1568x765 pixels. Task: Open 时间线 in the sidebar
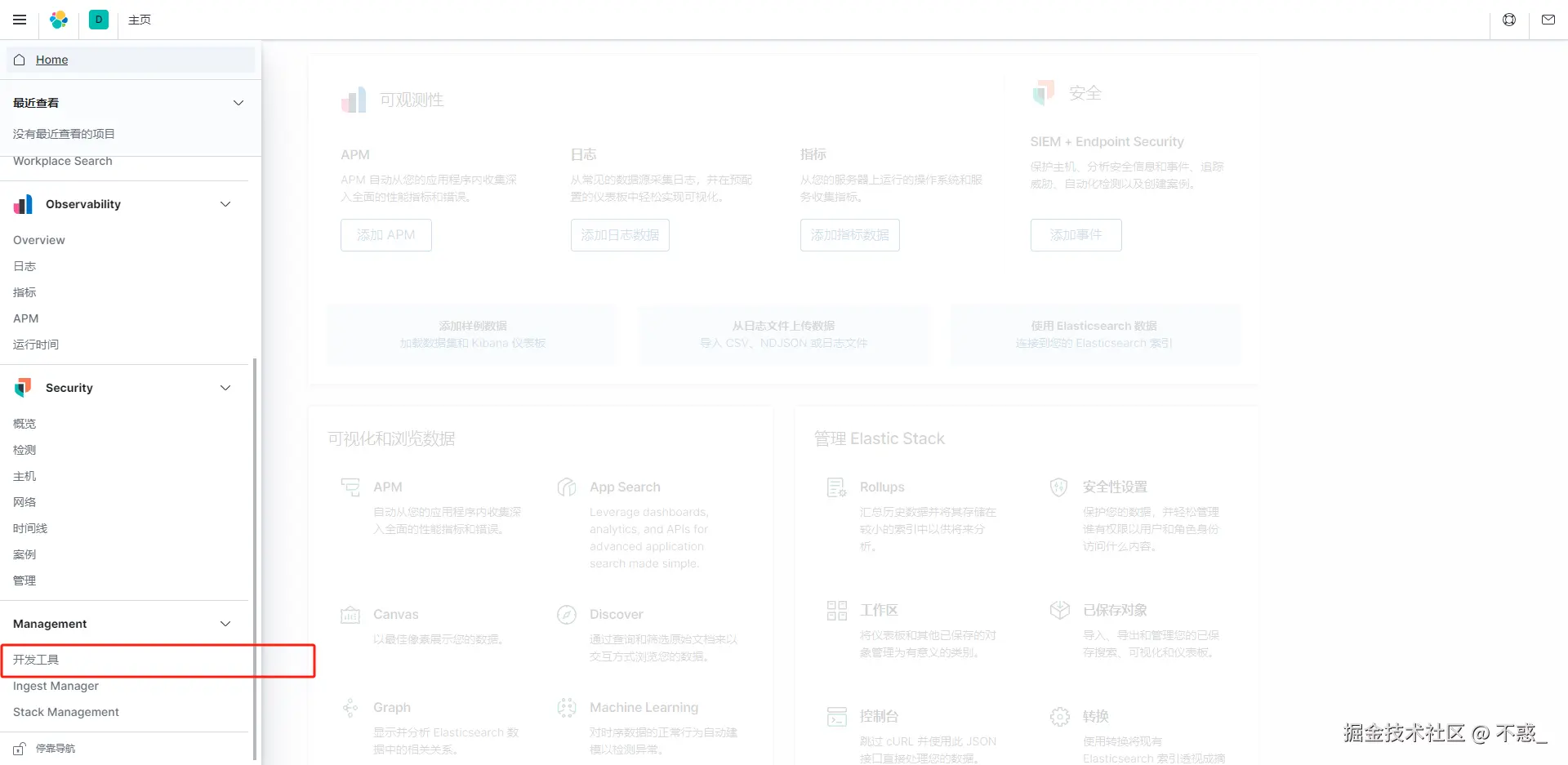pos(30,528)
